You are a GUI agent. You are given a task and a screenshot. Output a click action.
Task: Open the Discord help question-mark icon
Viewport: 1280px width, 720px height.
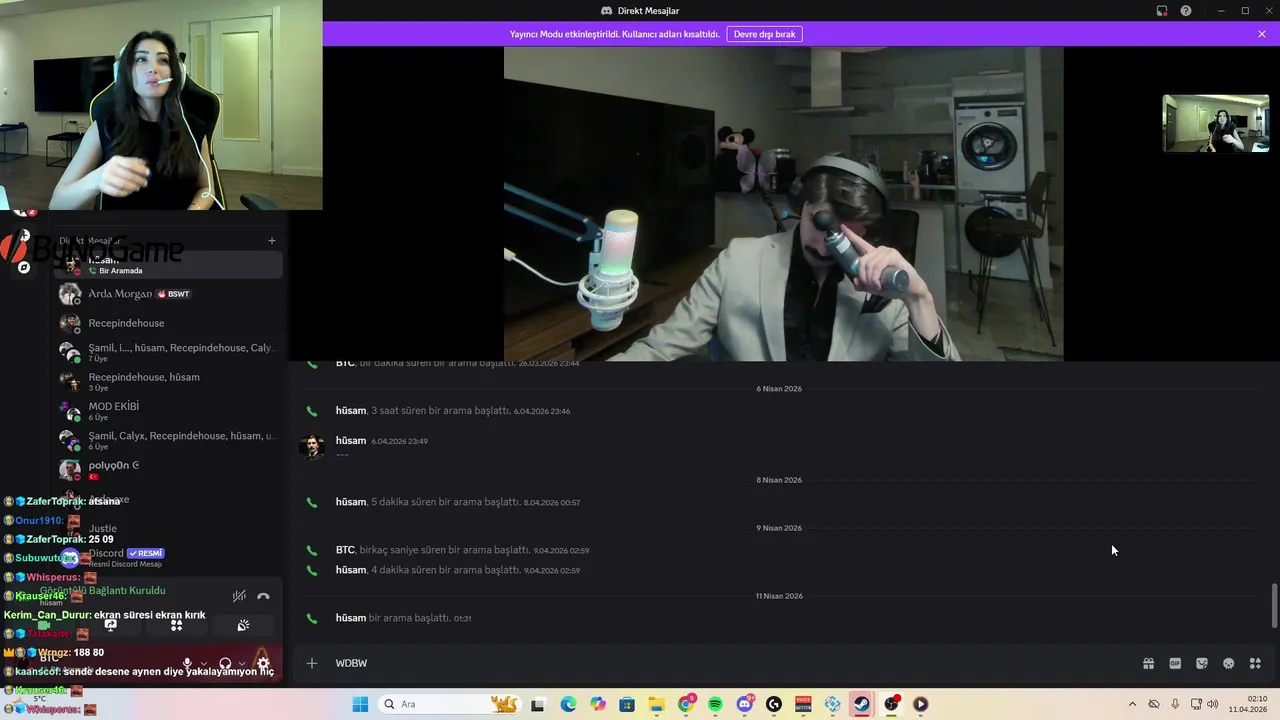[1186, 11]
